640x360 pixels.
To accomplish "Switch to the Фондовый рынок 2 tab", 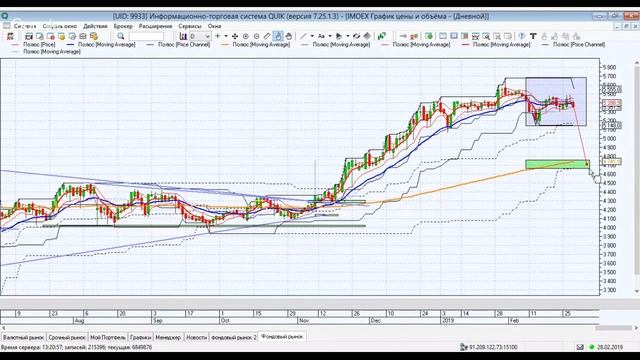I will (x=234, y=338).
